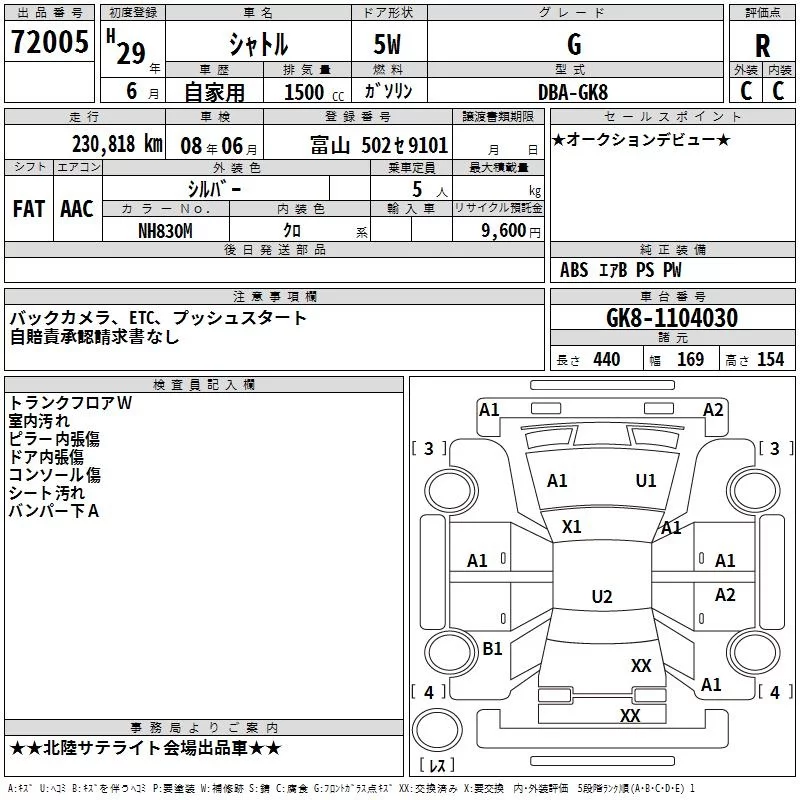Click the トランクフロアW inspector note

70,403
